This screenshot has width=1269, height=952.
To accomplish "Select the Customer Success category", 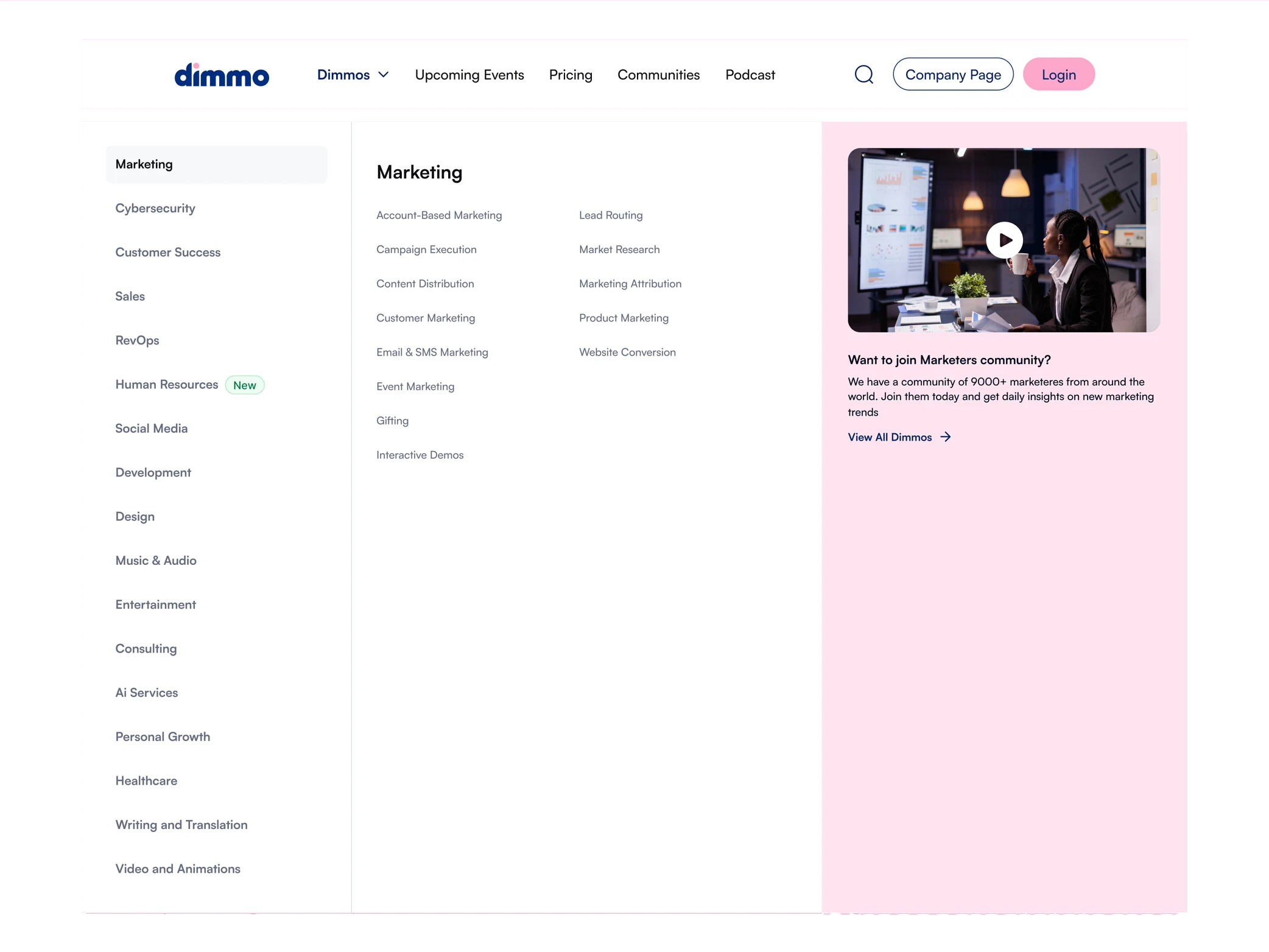I will (168, 252).
